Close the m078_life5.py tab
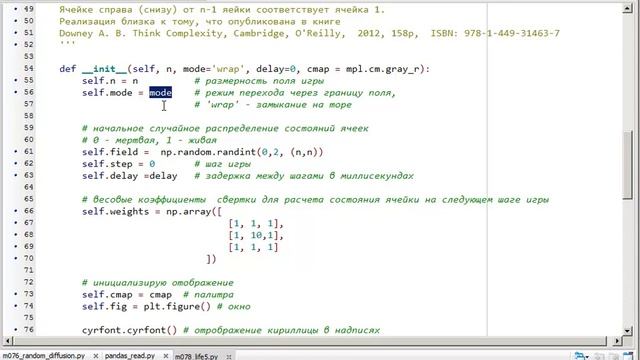Image resolution: width=640 pixels, height=360 pixels. [x=229, y=357]
